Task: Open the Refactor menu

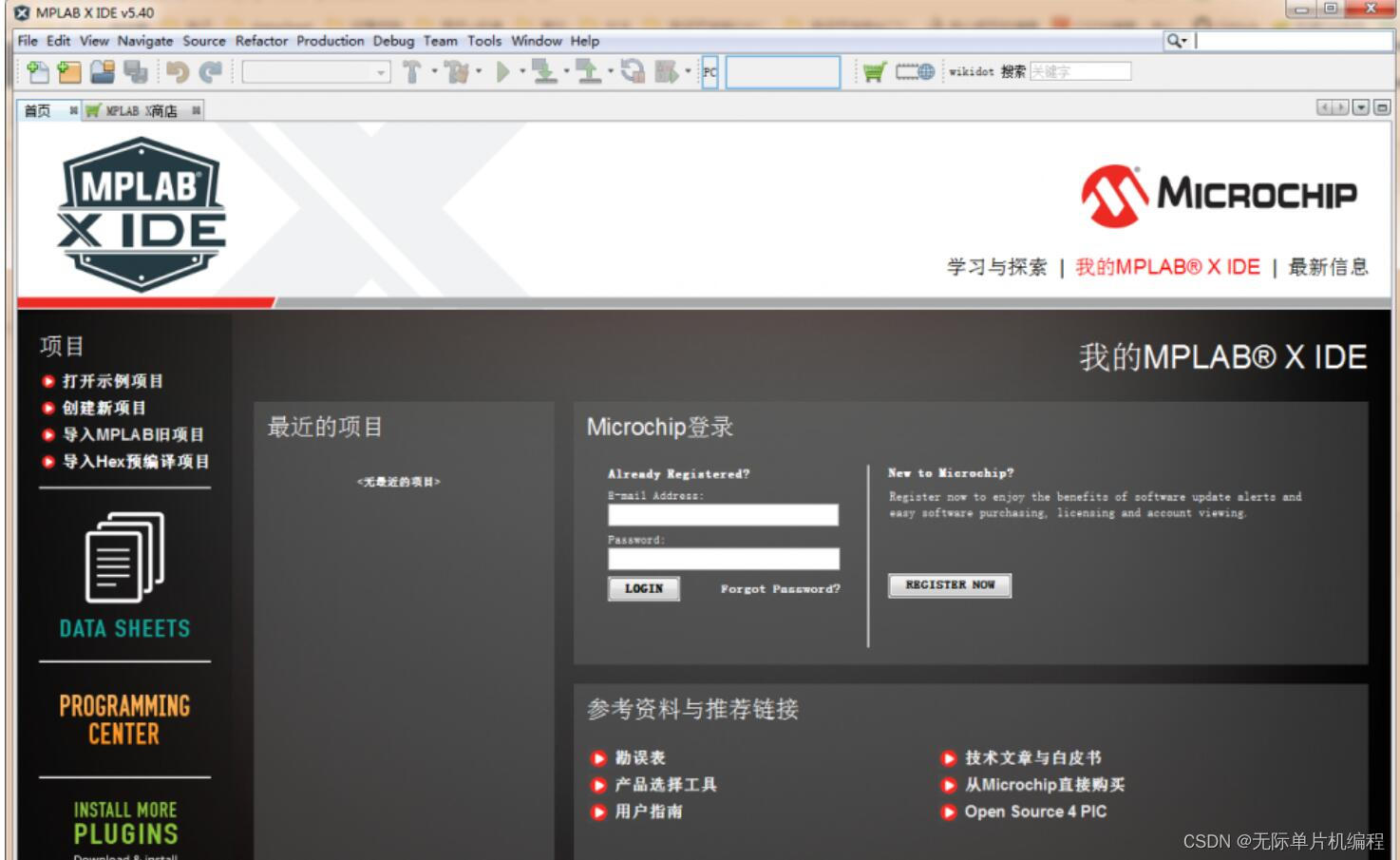Action: point(261,41)
